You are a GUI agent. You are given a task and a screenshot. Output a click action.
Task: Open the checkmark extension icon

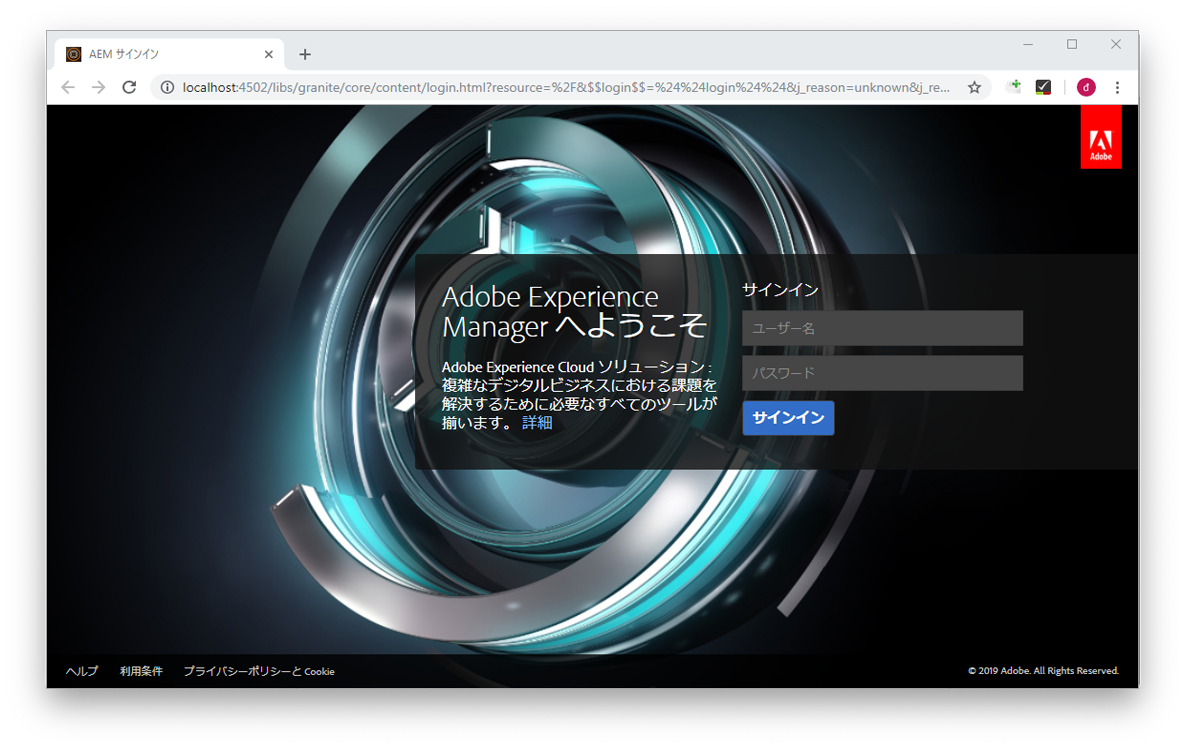pyautogui.click(x=1043, y=88)
